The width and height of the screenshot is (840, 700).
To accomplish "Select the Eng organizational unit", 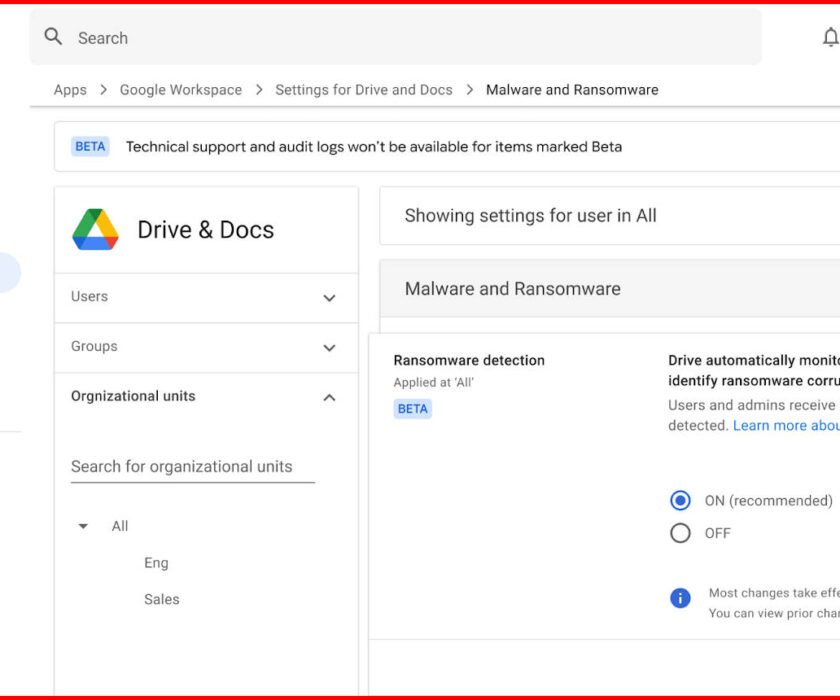I will click(156, 563).
